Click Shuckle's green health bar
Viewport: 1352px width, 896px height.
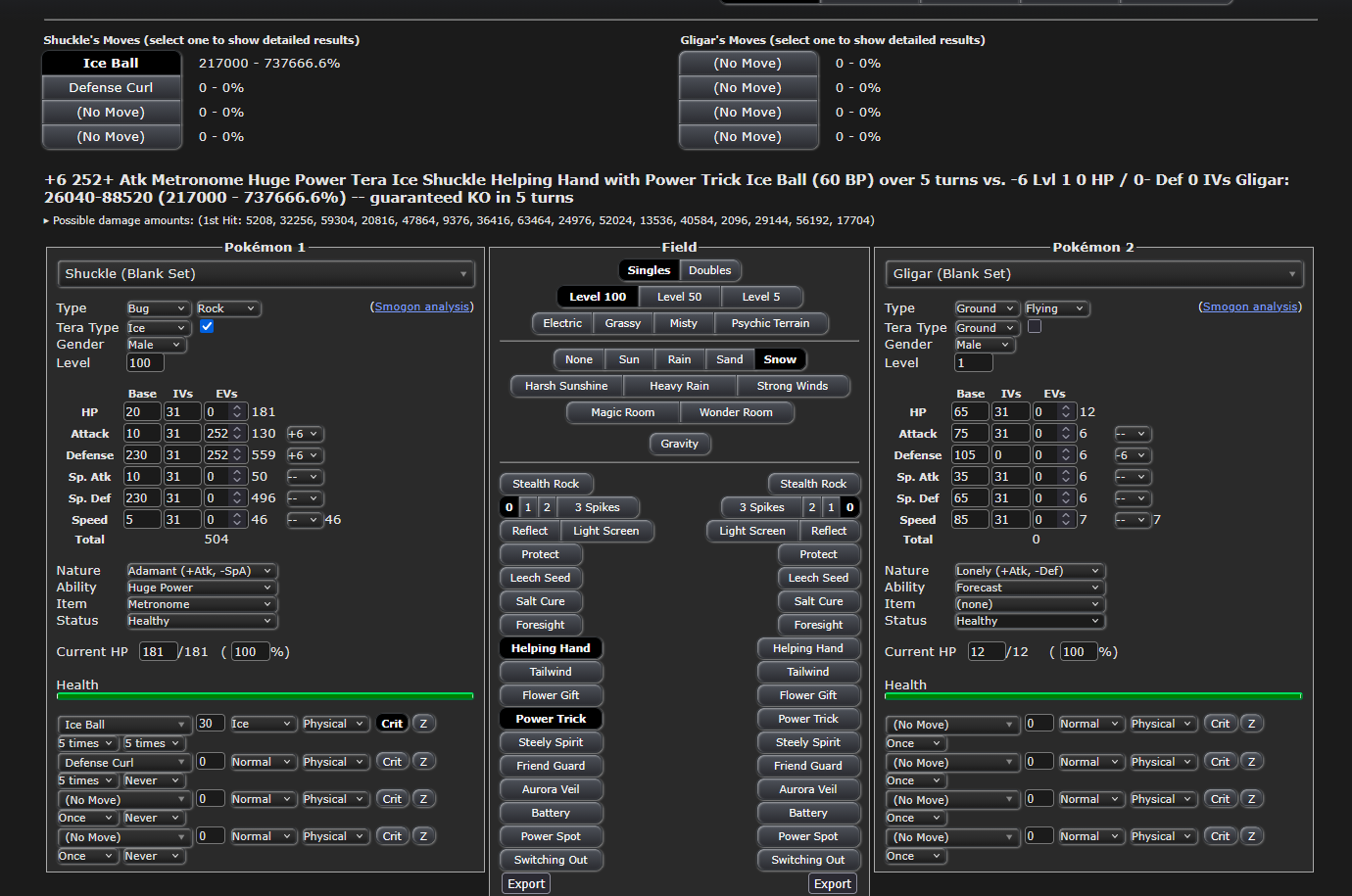pyautogui.click(x=266, y=696)
